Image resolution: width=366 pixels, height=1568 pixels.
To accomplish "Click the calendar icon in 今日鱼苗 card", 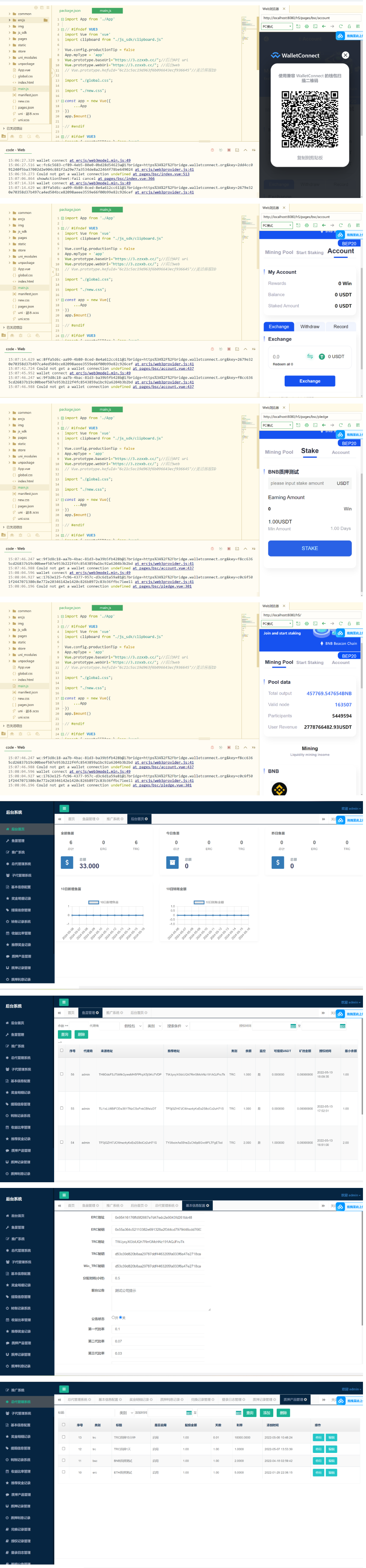I will [x=172, y=862].
